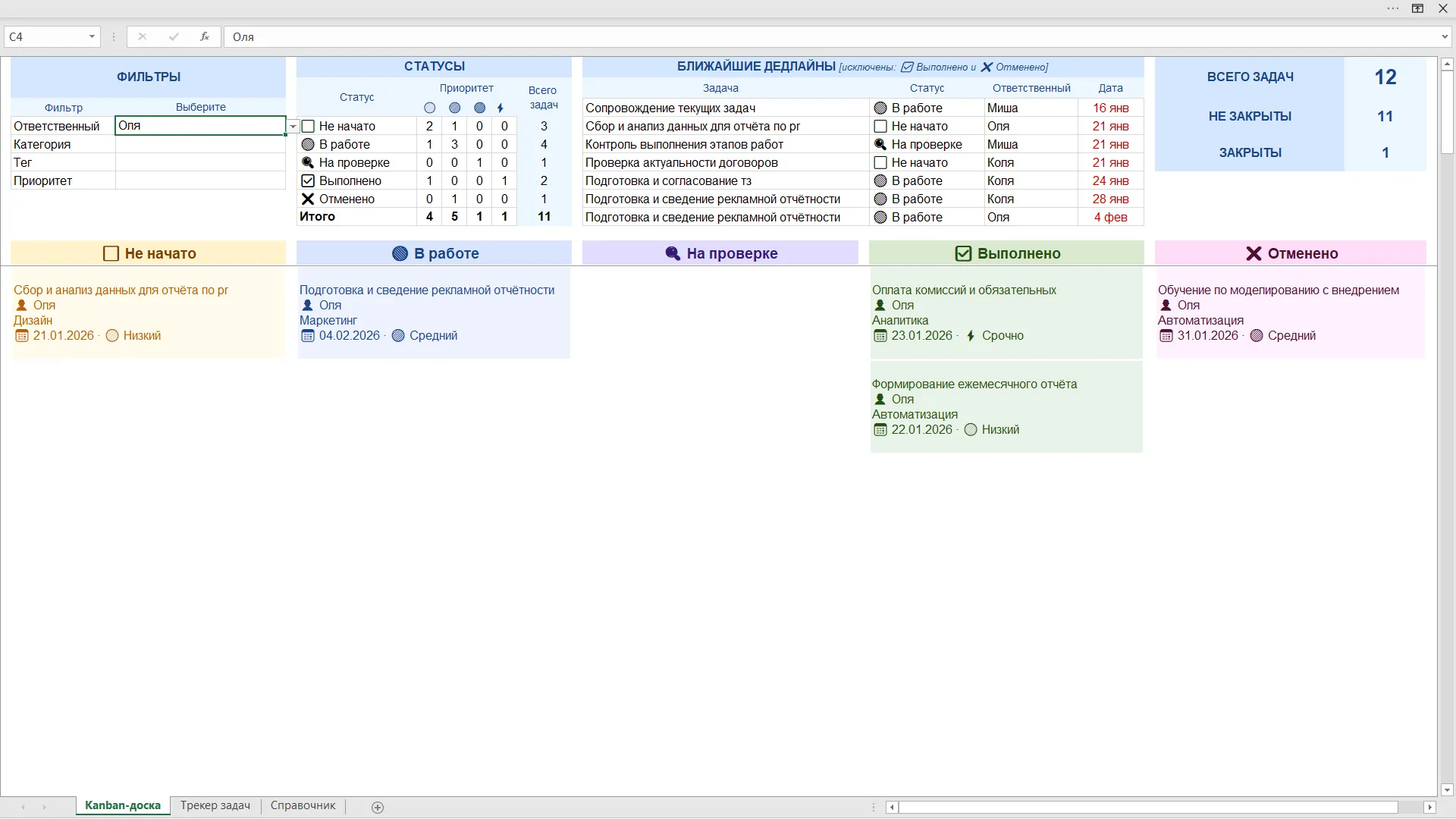Click the magnifier icon in На проверке header
This screenshot has height=819, width=1456.
point(673,253)
